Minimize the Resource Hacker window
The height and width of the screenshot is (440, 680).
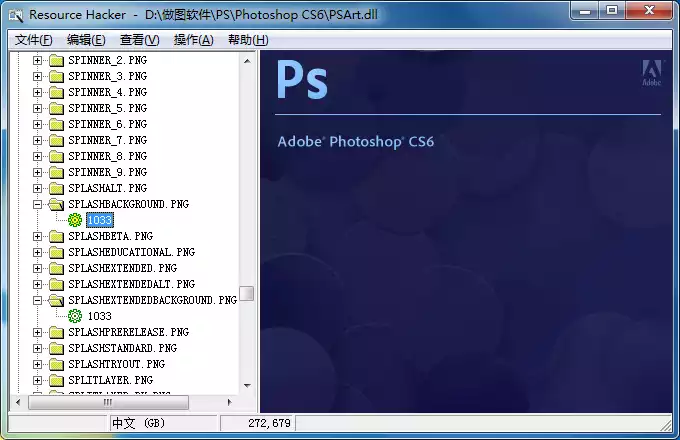(x=585, y=11)
